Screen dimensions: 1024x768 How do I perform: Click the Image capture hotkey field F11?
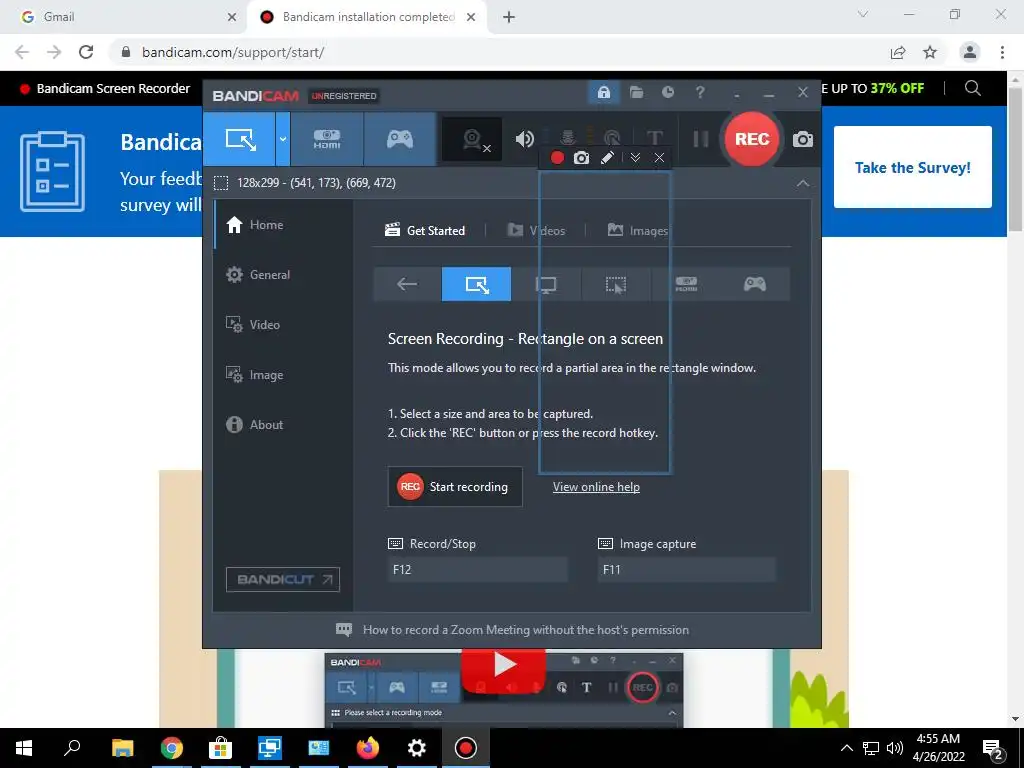686,569
